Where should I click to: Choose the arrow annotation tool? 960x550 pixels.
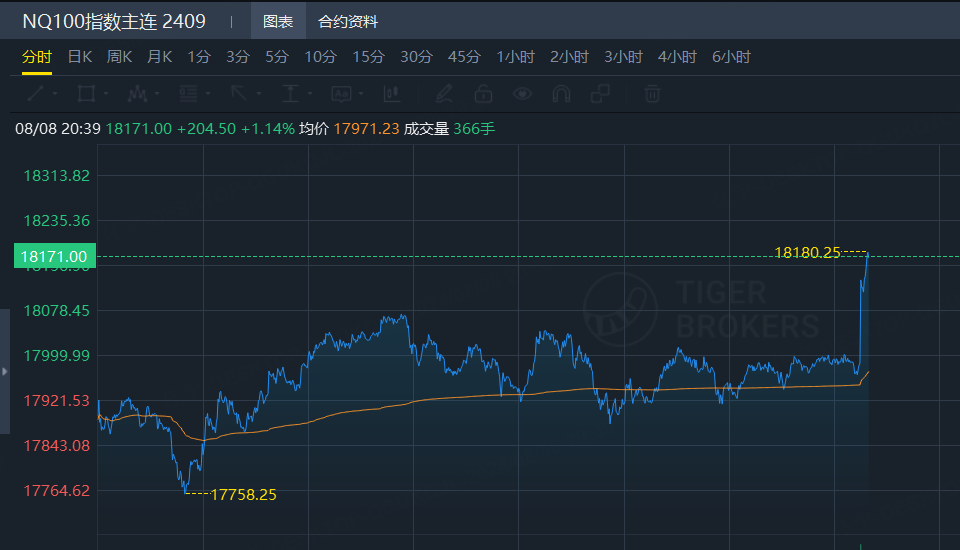[239, 94]
